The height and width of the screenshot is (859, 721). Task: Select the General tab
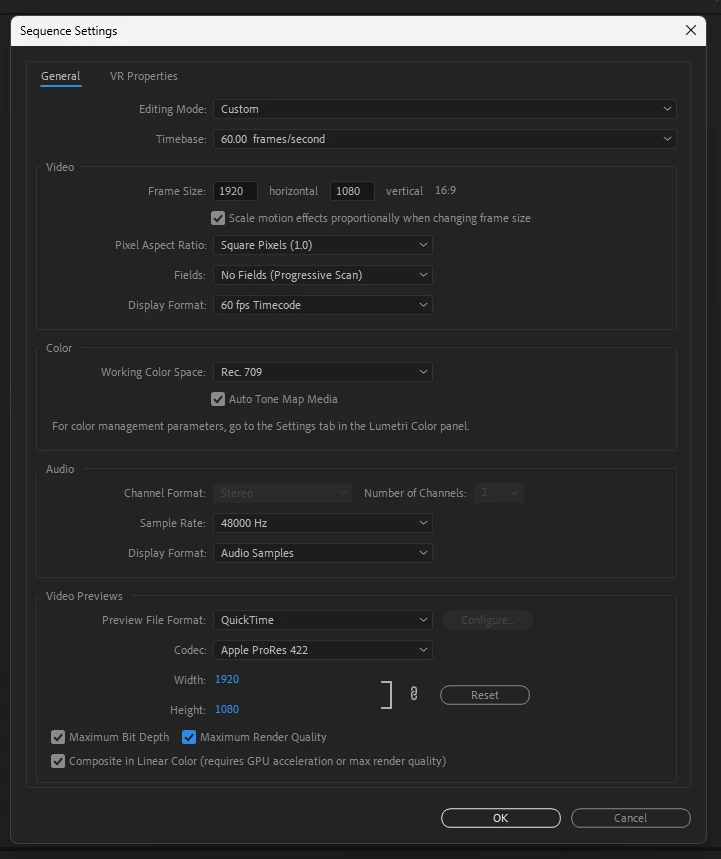click(x=61, y=76)
